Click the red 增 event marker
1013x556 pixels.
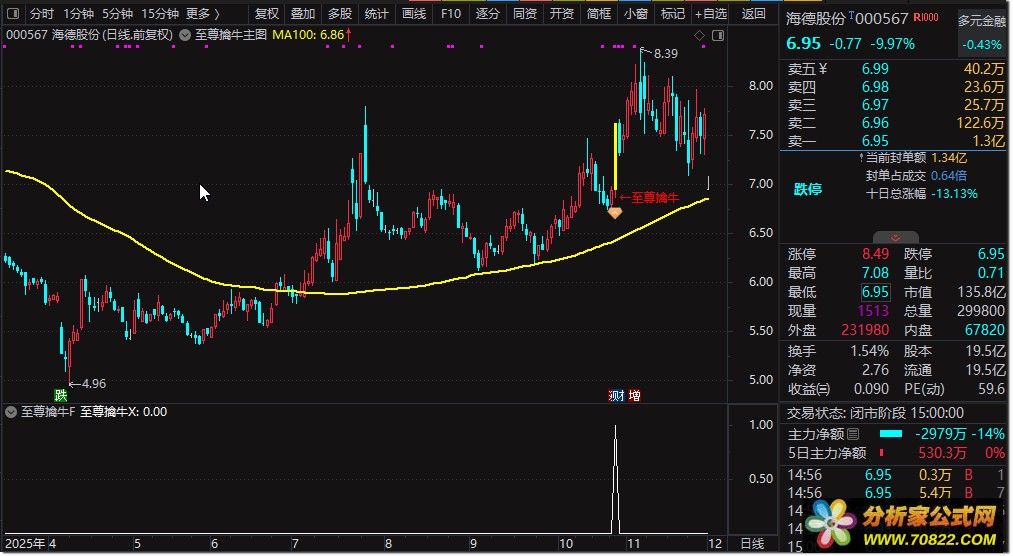(x=634, y=396)
